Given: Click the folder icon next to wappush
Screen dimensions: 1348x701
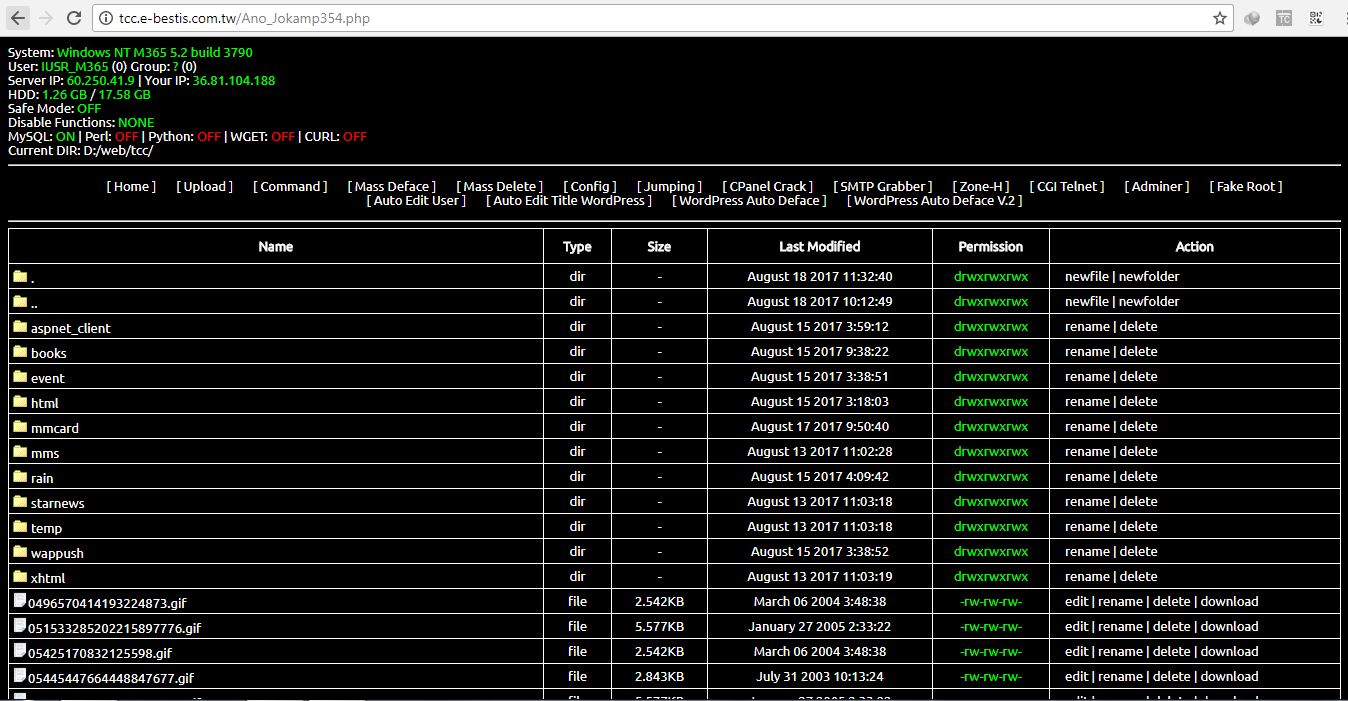Looking at the screenshot, I should tap(20, 552).
